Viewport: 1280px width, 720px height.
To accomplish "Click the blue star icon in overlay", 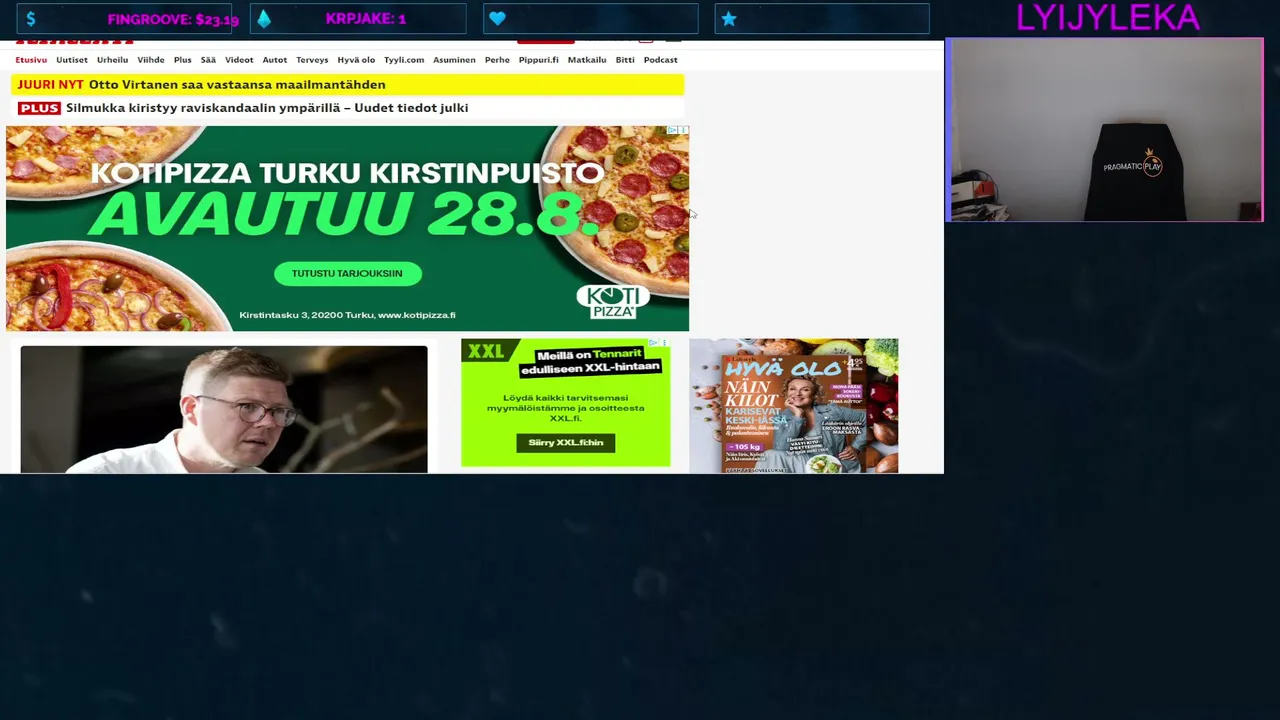I will [x=729, y=19].
